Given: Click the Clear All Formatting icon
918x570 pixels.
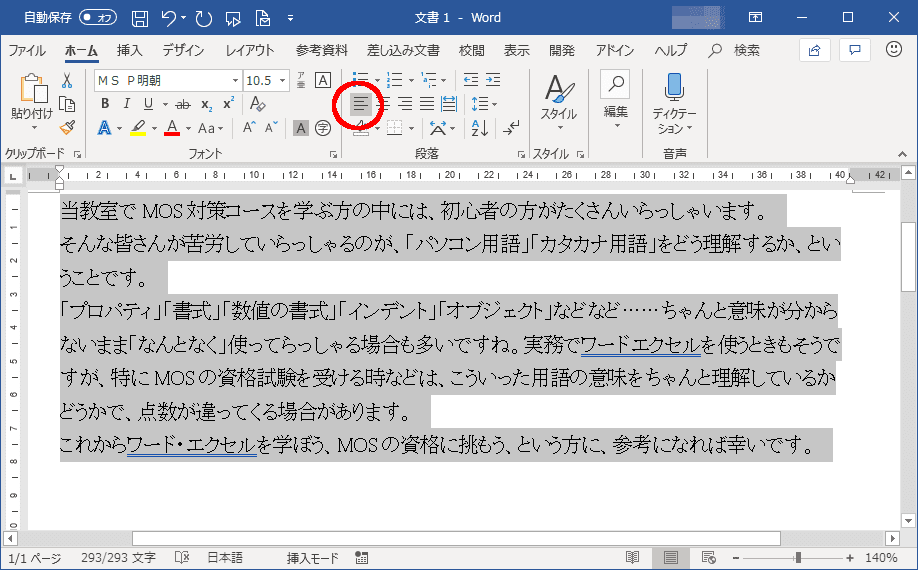Looking at the screenshot, I should tap(257, 104).
